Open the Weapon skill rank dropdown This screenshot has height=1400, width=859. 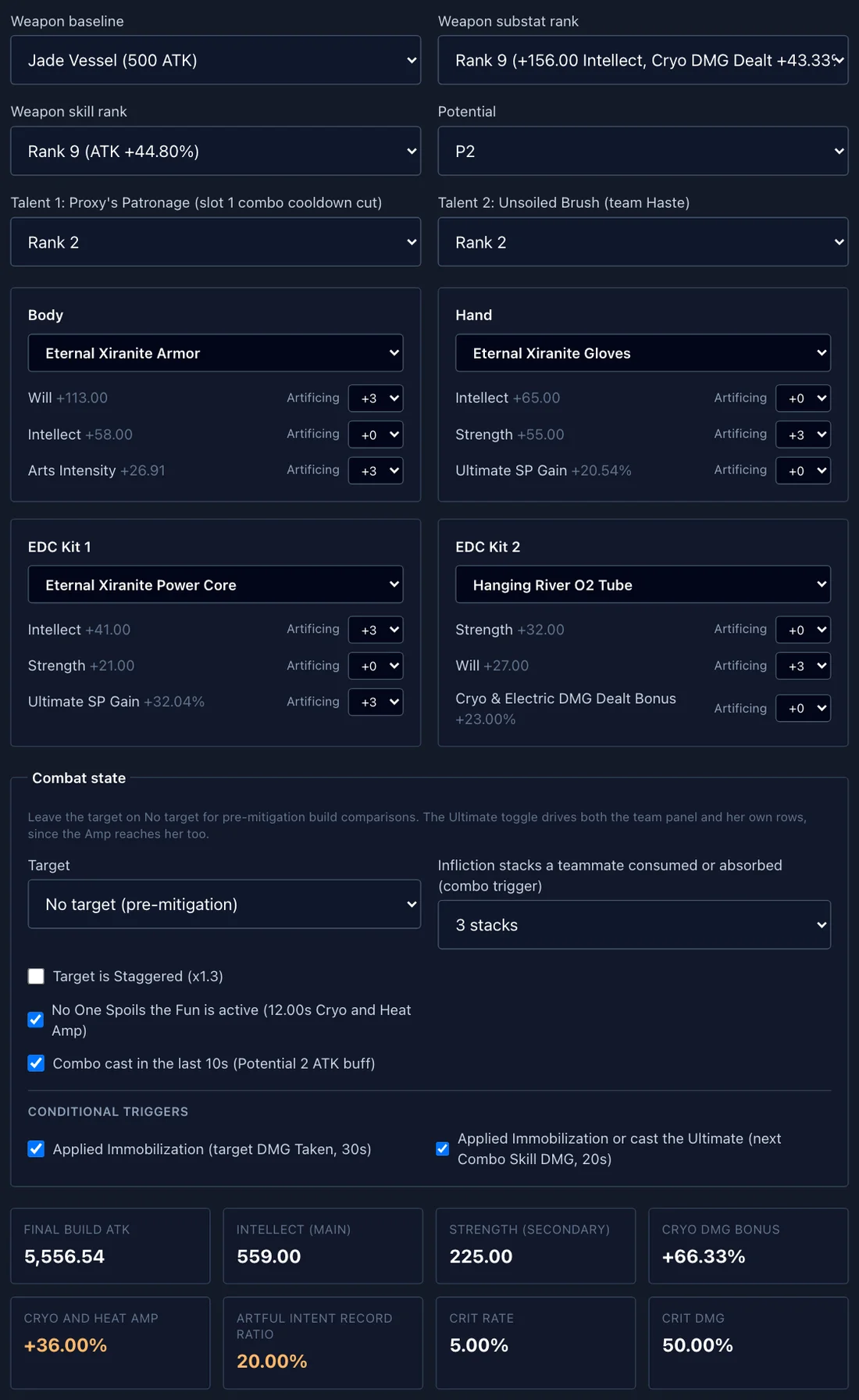(x=216, y=151)
